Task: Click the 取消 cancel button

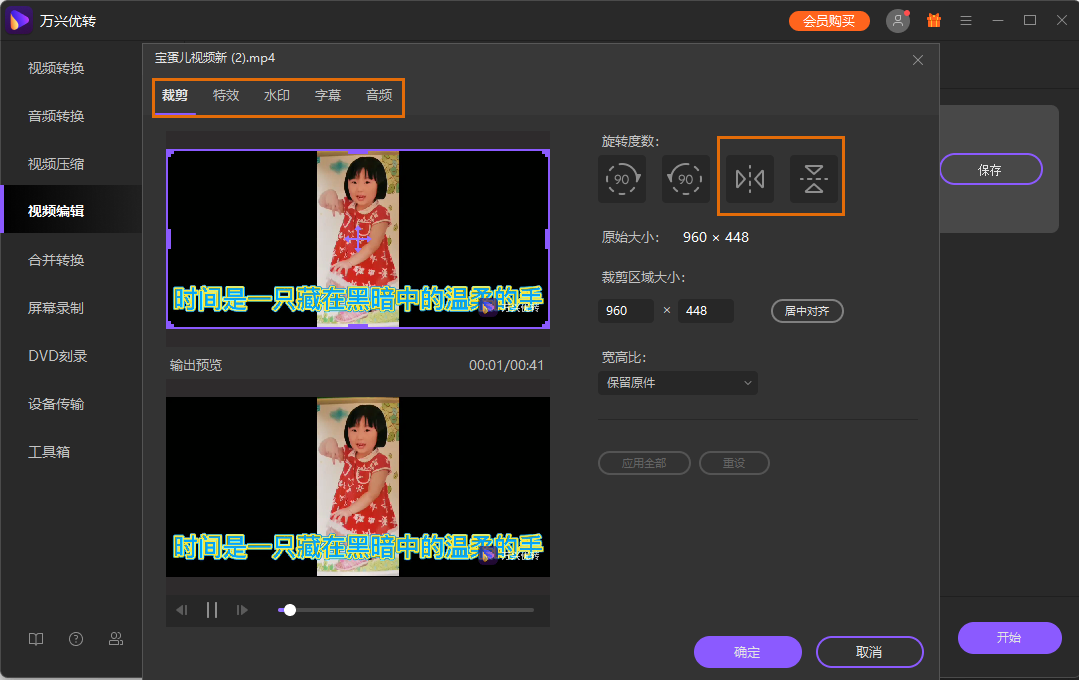Action: [x=869, y=651]
